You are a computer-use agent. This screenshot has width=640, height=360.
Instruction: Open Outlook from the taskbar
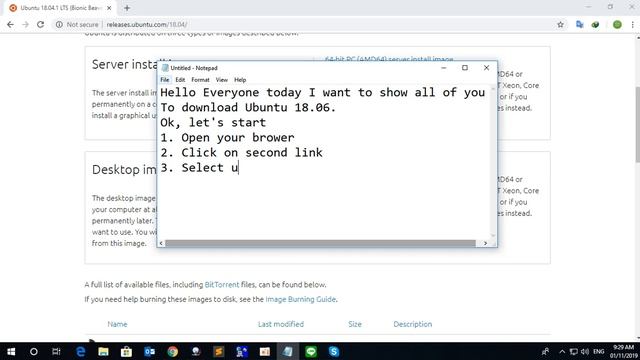click(149, 351)
